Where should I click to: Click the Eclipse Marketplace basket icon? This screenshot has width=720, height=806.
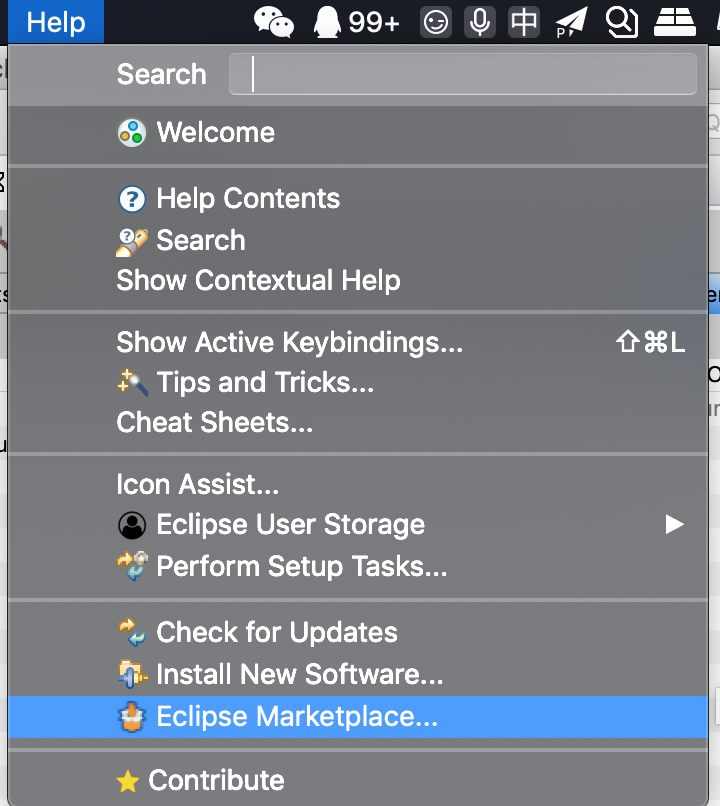click(131, 716)
